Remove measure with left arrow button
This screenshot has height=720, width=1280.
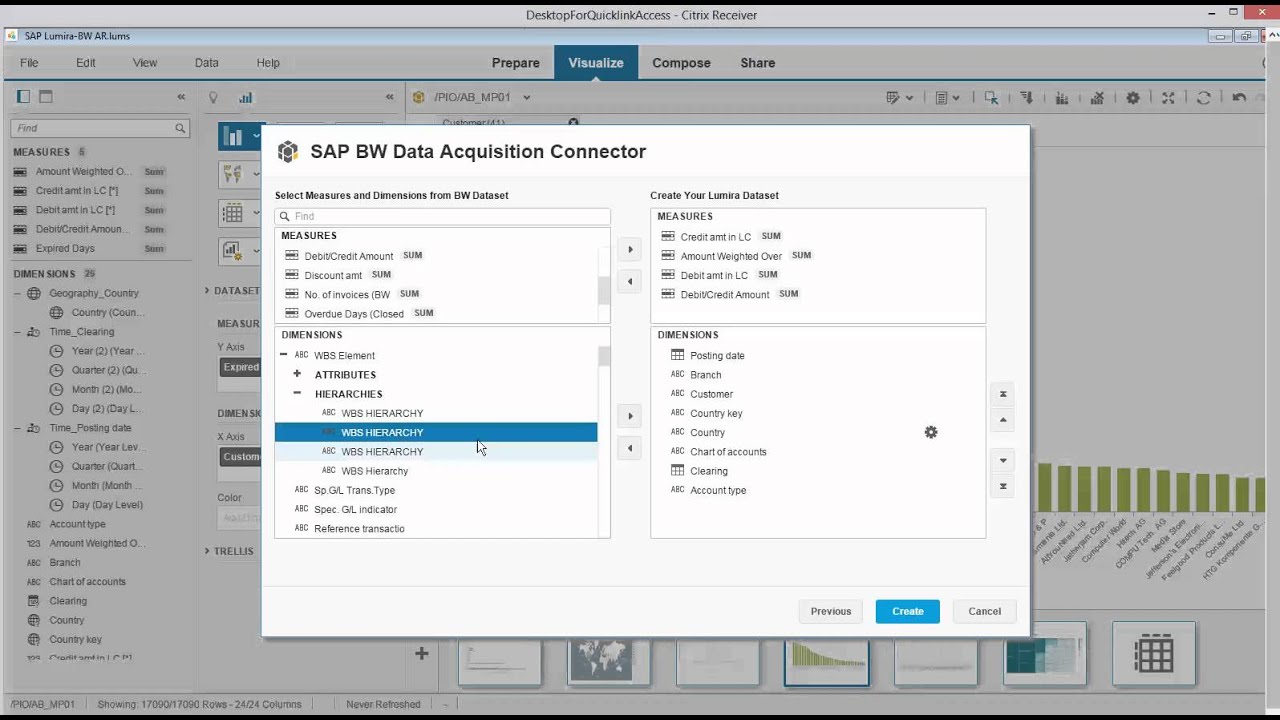(x=629, y=282)
